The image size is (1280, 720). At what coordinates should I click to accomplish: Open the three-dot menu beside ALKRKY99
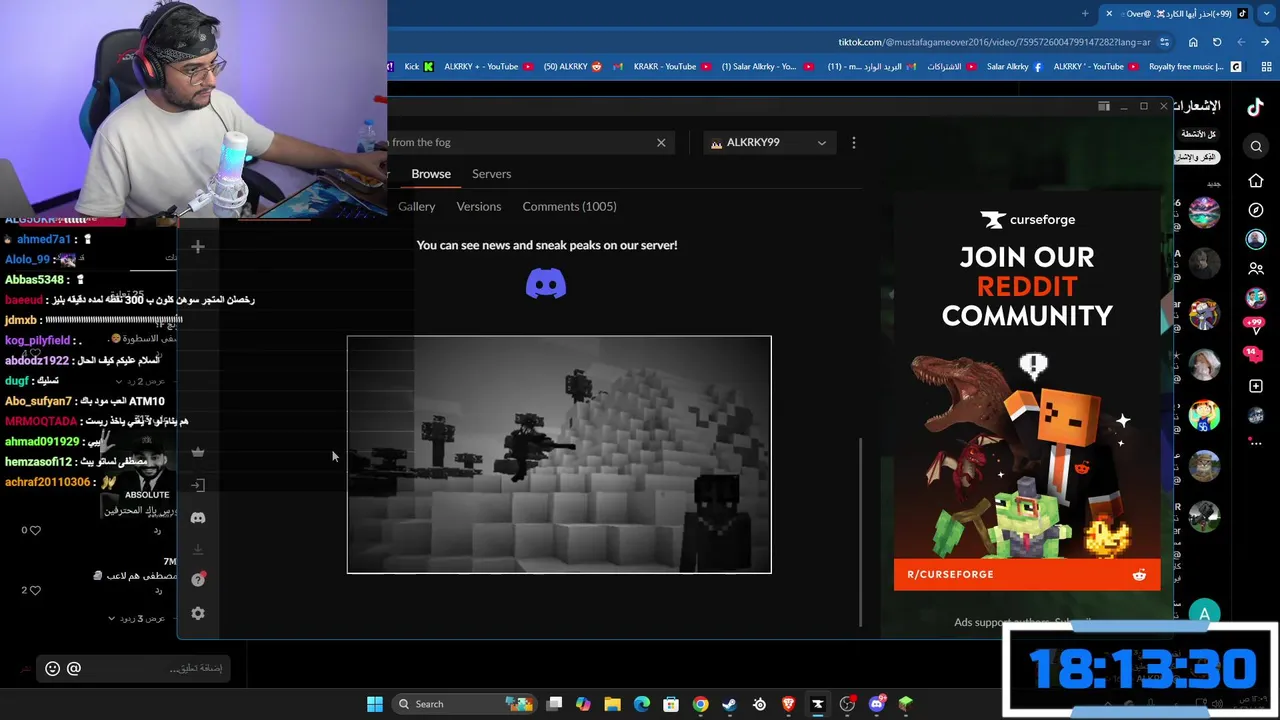(x=853, y=143)
